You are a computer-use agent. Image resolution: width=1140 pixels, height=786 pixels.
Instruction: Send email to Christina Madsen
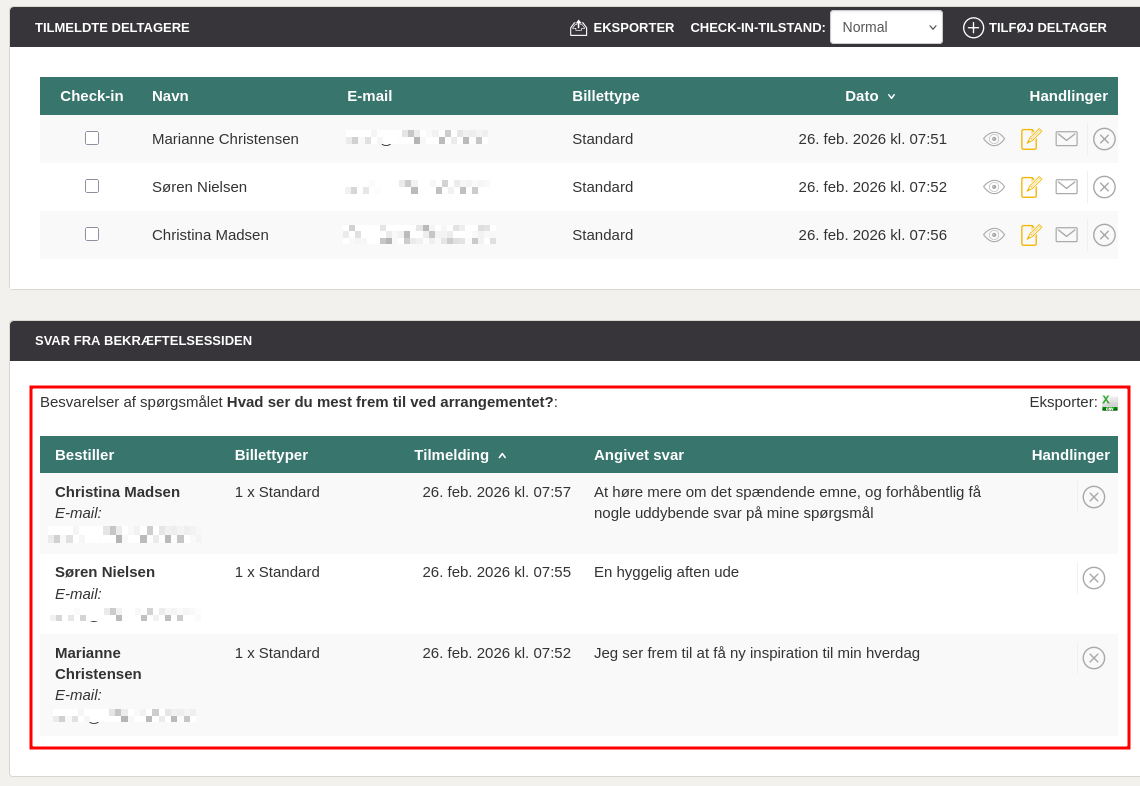[x=1066, y=235]
